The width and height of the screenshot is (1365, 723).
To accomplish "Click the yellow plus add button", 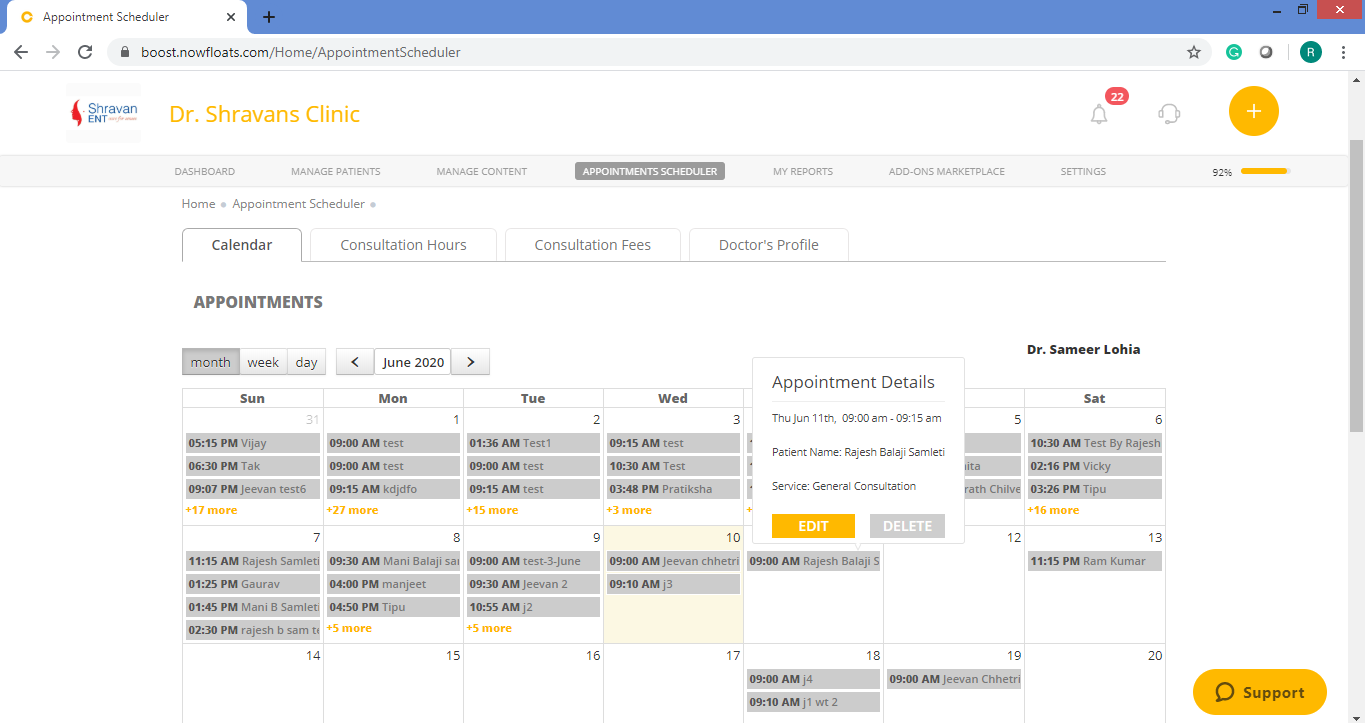I will click(1254, 112).
